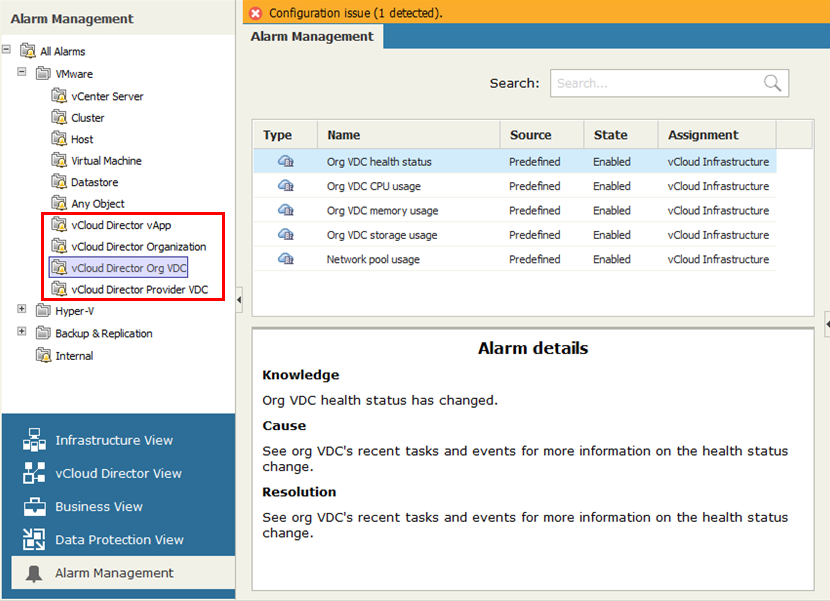The image size is (830, 601).
Task: Select the Org VDC health status row
Action: [515, 161]
